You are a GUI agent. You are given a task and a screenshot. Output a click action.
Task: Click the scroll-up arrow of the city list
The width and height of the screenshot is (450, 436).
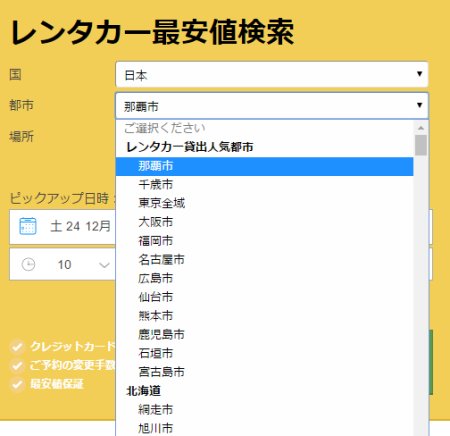pos(421,128)
